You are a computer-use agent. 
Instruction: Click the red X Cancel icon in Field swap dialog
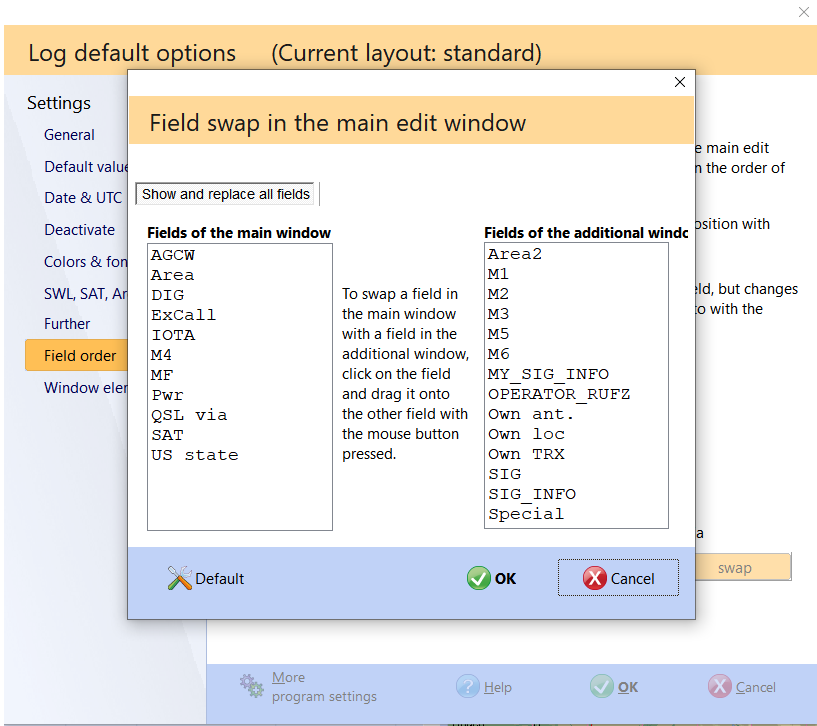click(595, 578)
